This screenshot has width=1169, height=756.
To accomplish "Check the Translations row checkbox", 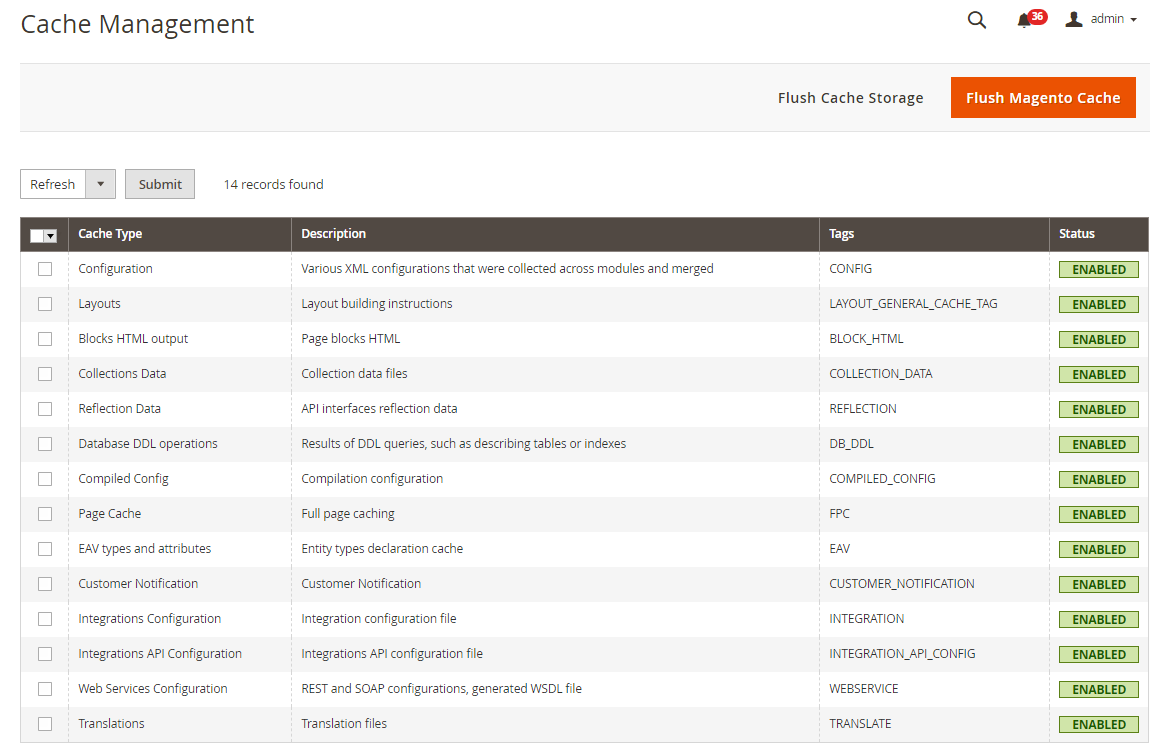I will [x=44, y=724].
